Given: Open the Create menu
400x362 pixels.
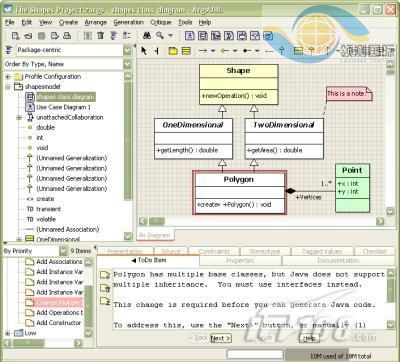Looking at the screenshot, I should pyautogui.click(x=68, y=22).
